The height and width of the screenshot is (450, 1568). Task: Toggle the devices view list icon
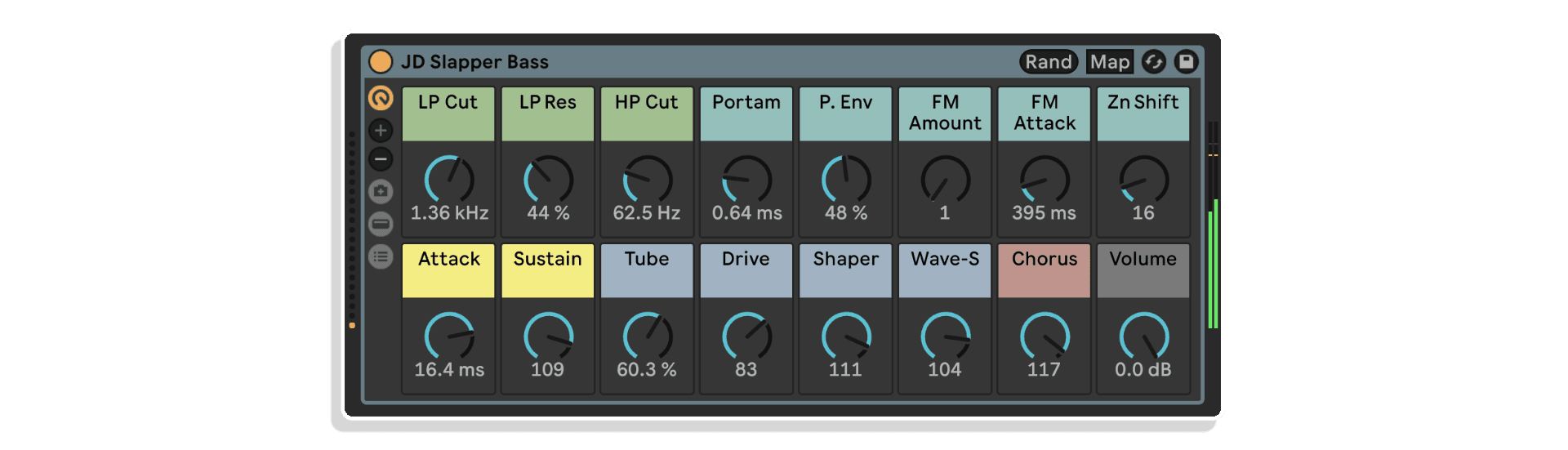(381, 256)
